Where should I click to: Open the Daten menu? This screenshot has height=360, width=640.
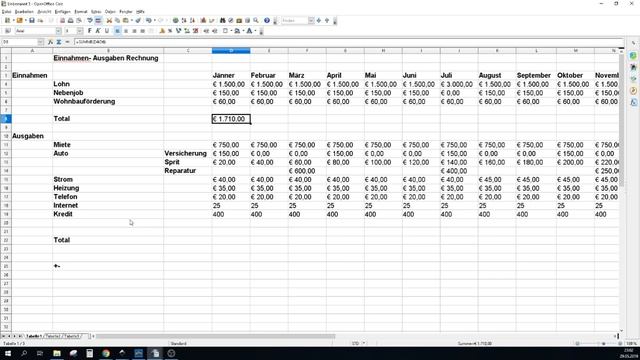(x=110, y=12)
